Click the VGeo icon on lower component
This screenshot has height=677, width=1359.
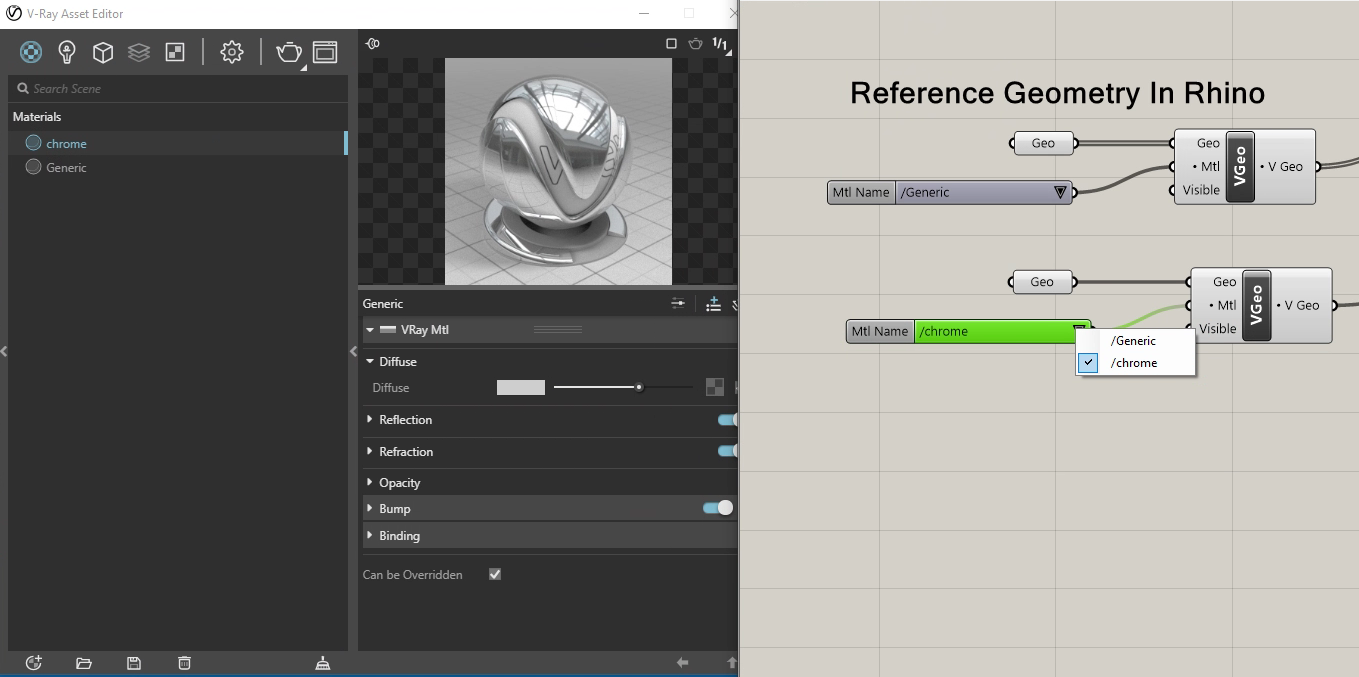click(1257, 305)
